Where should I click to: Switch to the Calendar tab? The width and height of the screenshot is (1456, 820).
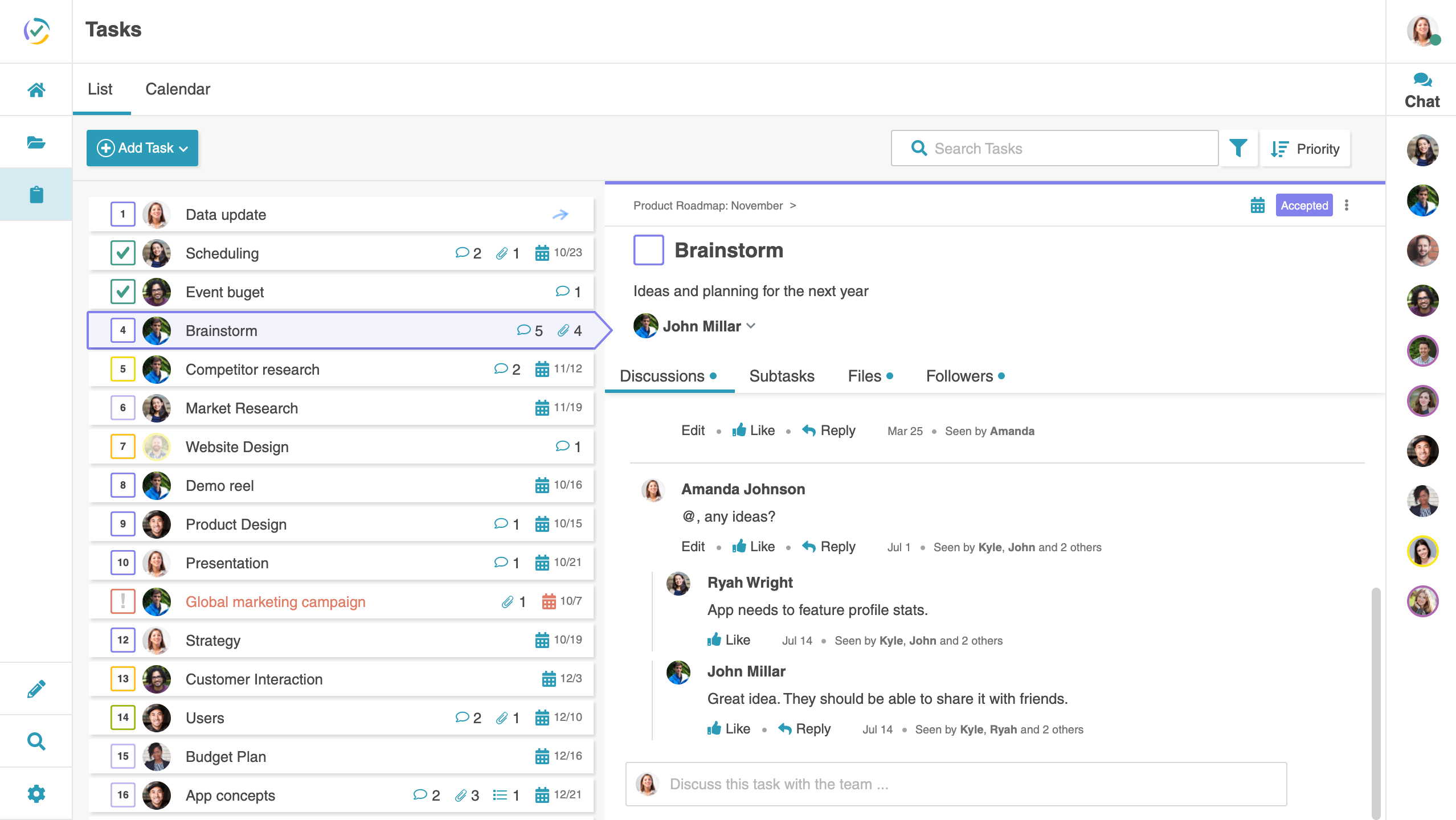[178, 89]
